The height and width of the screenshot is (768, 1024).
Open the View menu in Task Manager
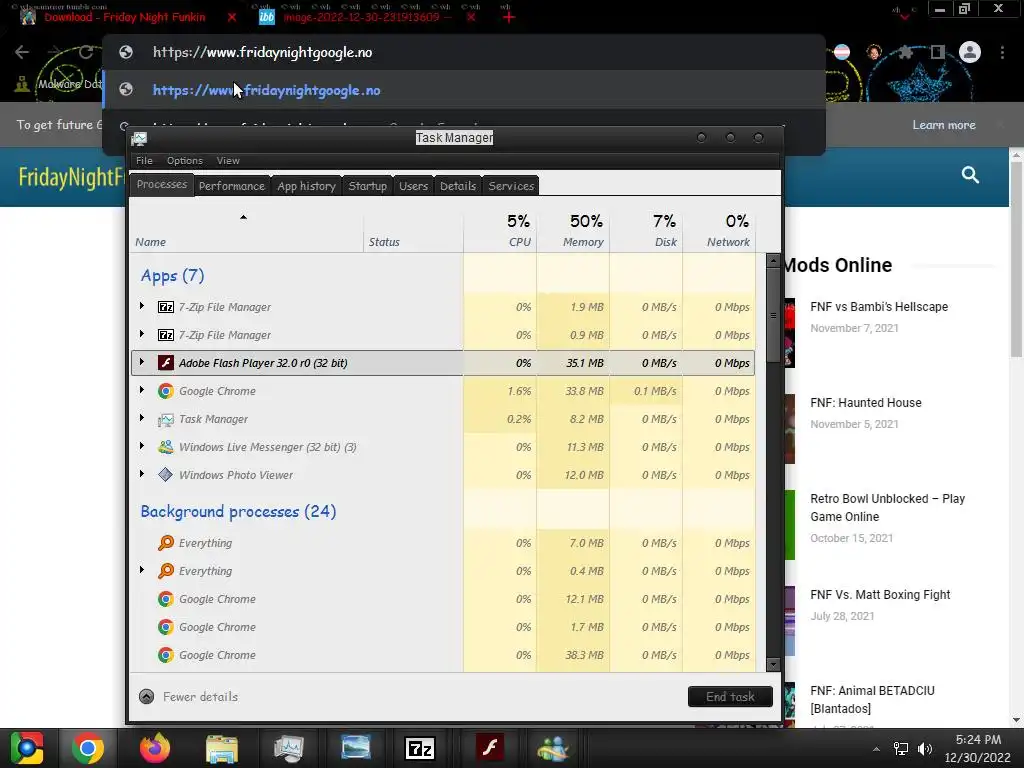228,161
